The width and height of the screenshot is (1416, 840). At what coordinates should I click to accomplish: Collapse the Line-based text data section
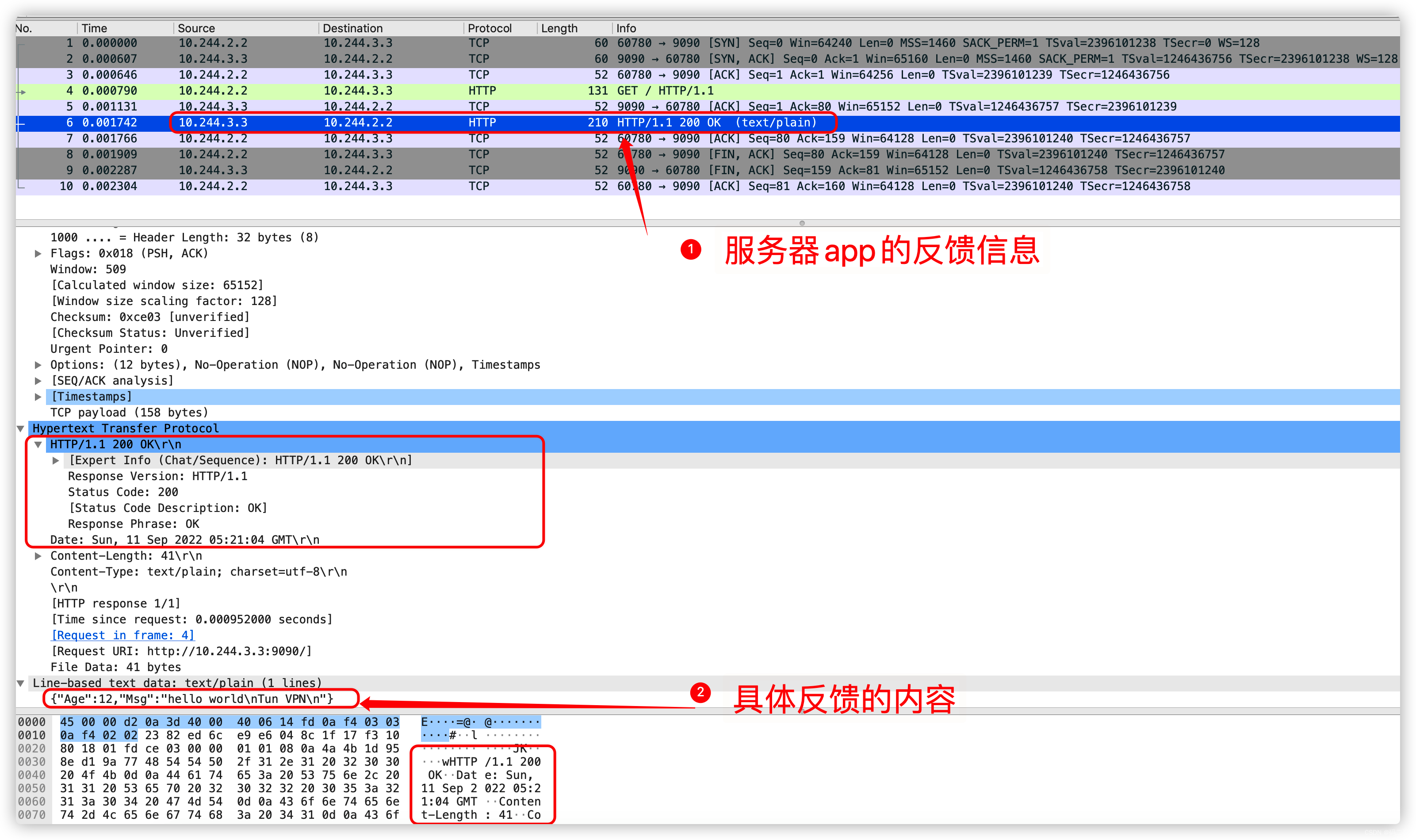(x=20, y=683)
